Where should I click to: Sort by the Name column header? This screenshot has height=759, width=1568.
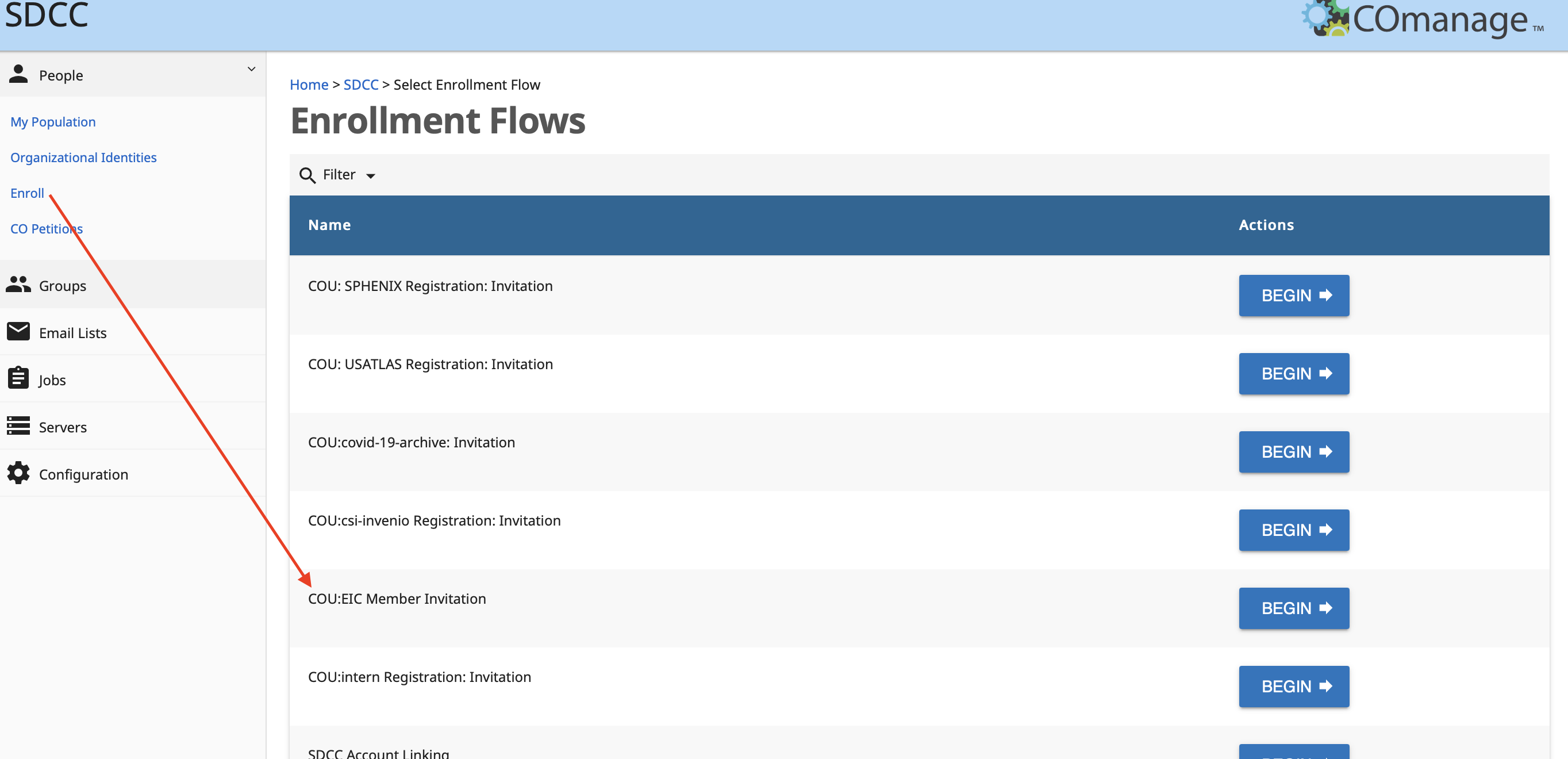329,225
